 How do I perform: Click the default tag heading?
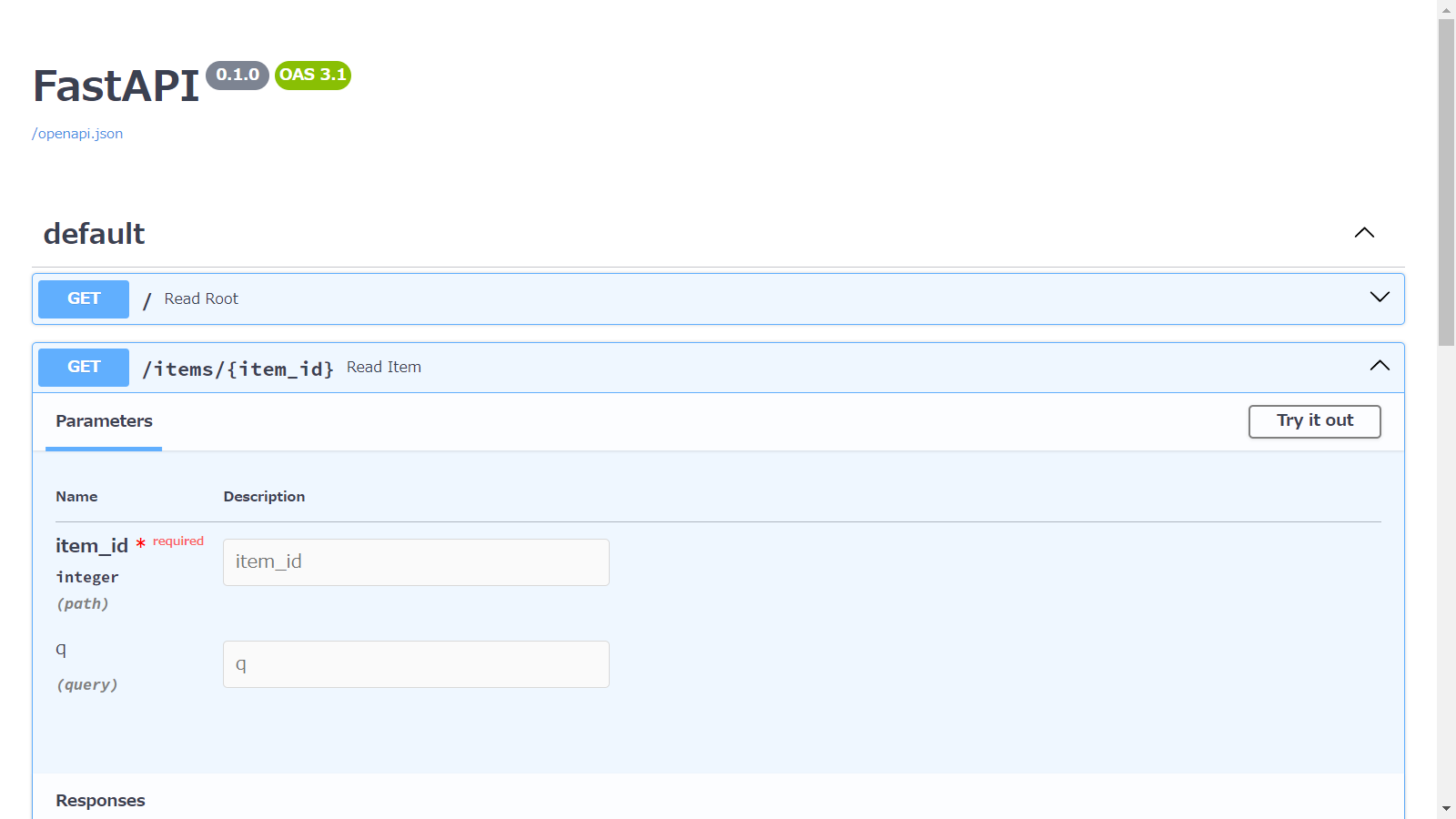95,234
